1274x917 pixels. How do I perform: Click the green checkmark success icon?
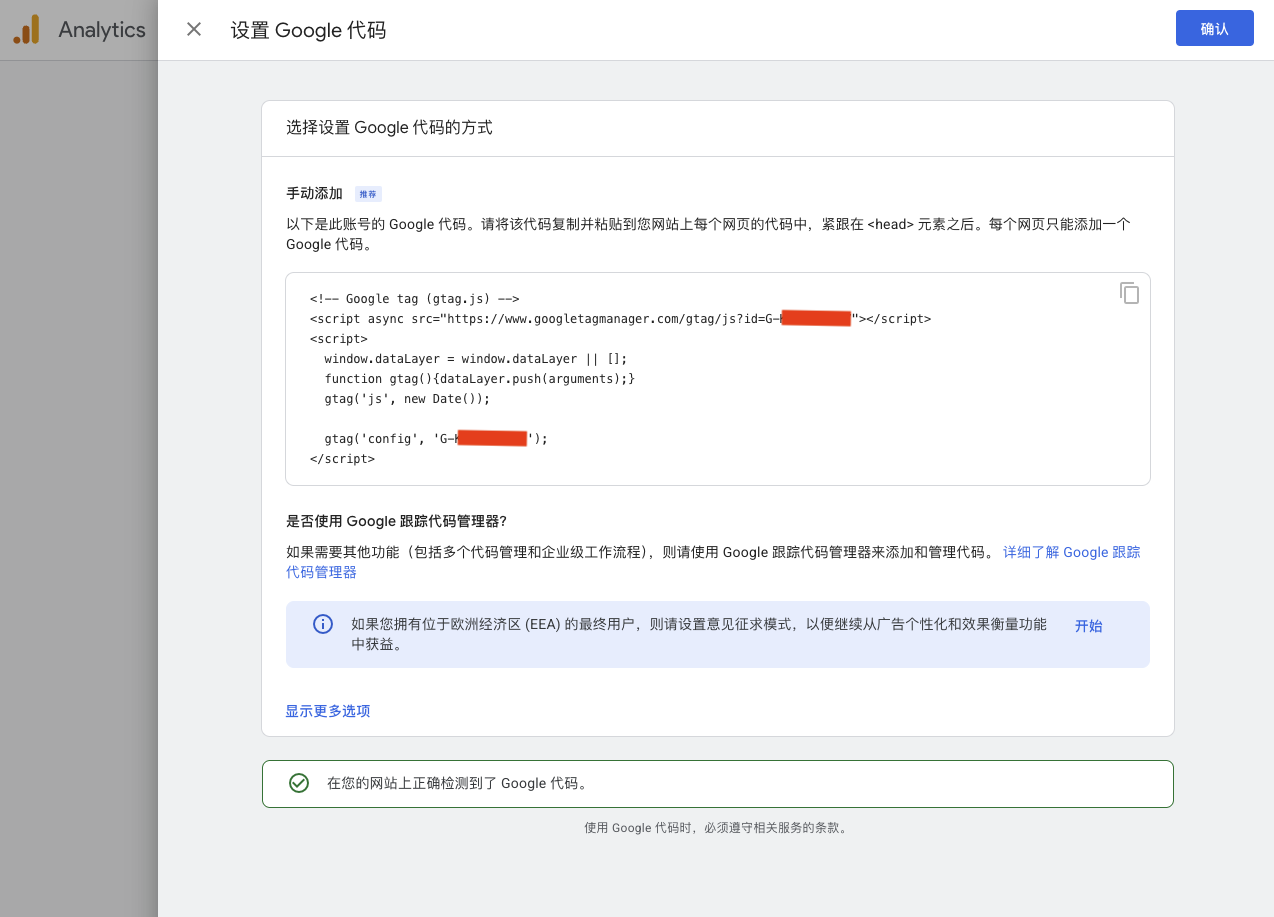pos(298,782)
